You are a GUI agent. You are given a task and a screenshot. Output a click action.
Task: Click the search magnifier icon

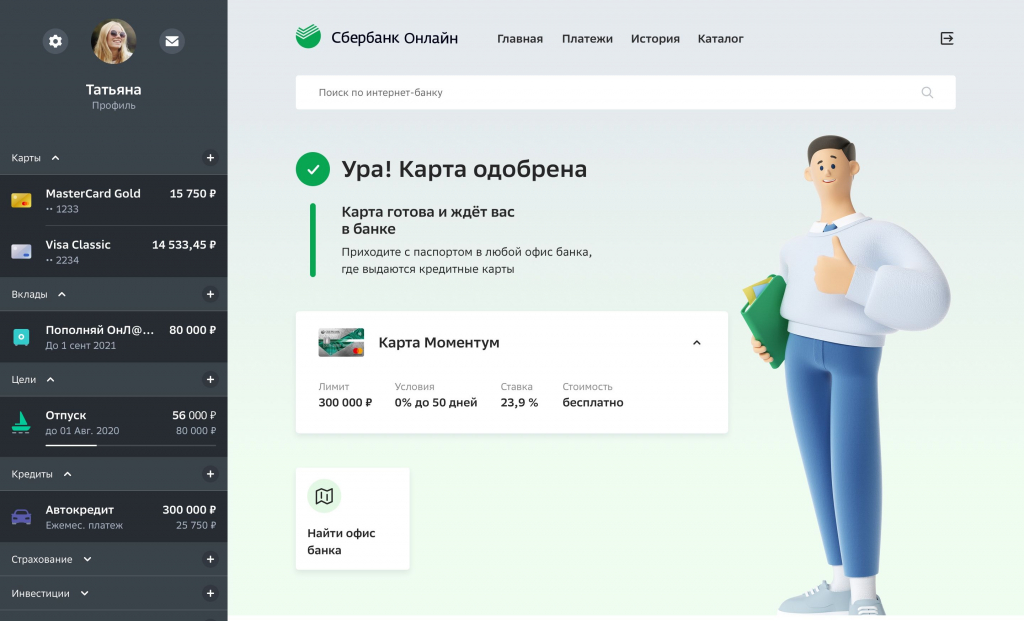pyautogui.click(x=927, y=92)
